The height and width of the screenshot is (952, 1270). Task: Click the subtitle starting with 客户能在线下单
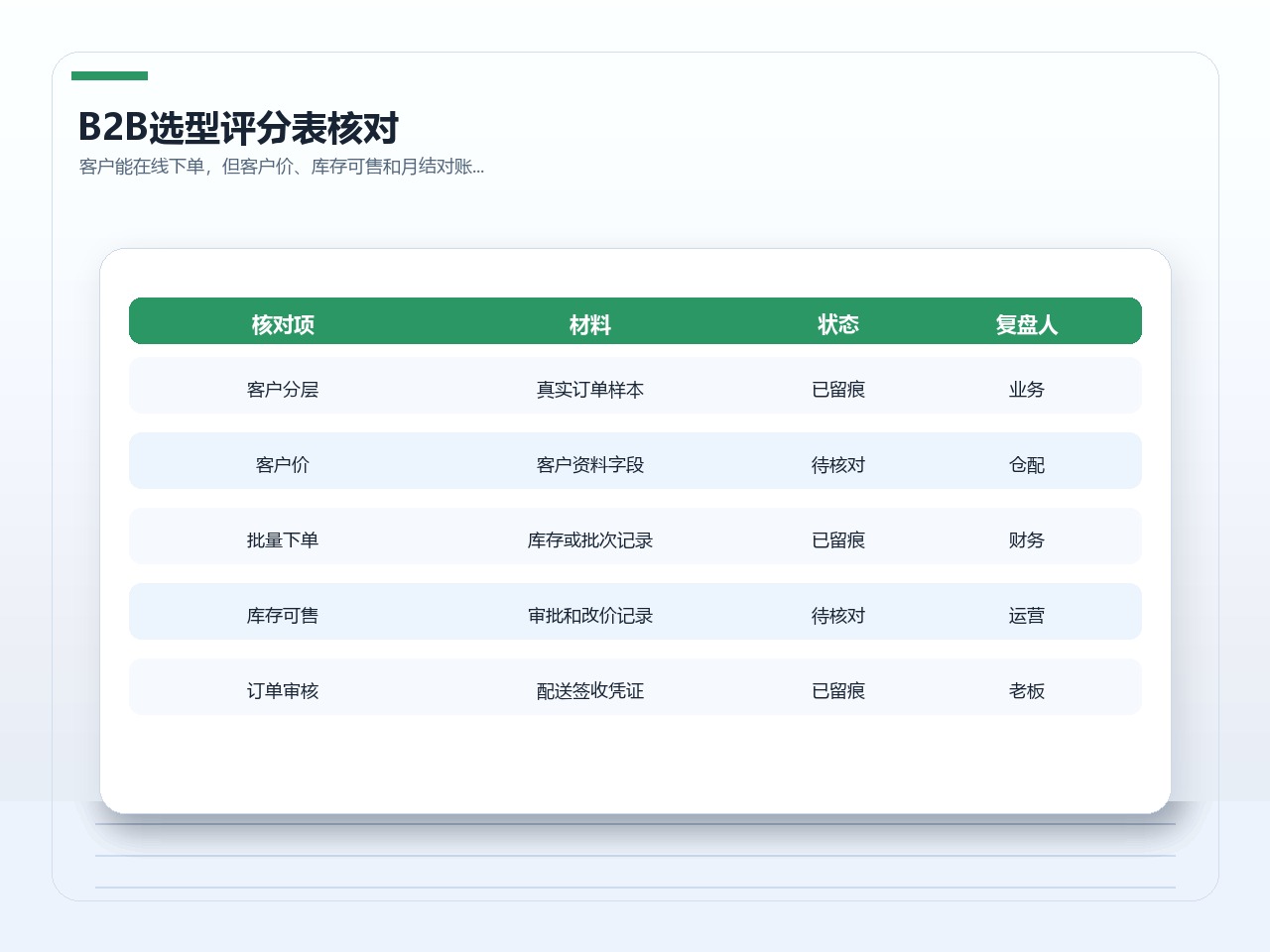282,167
